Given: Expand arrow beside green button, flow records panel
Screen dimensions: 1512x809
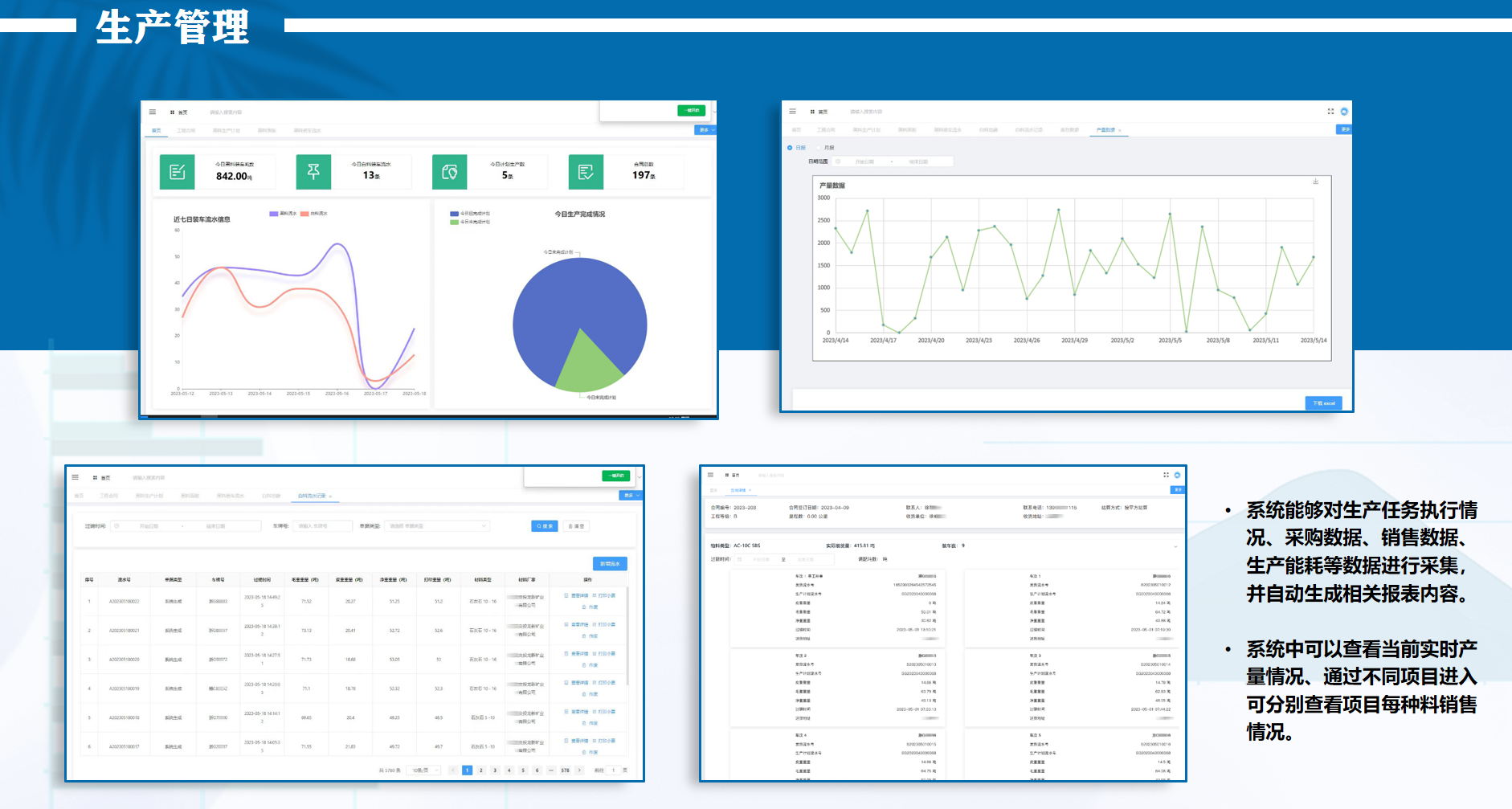Looking at the screenshot, I should click(640, 476).
